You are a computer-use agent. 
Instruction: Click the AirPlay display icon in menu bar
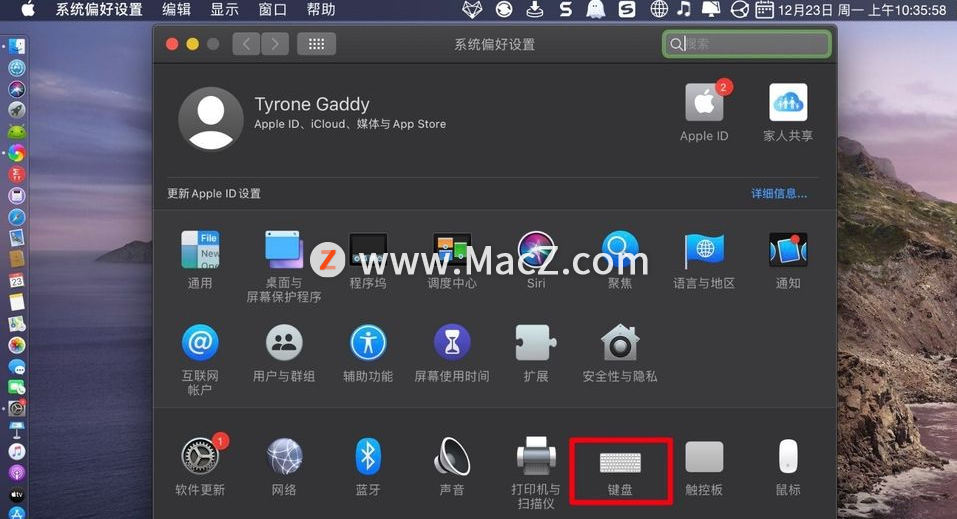711,9
